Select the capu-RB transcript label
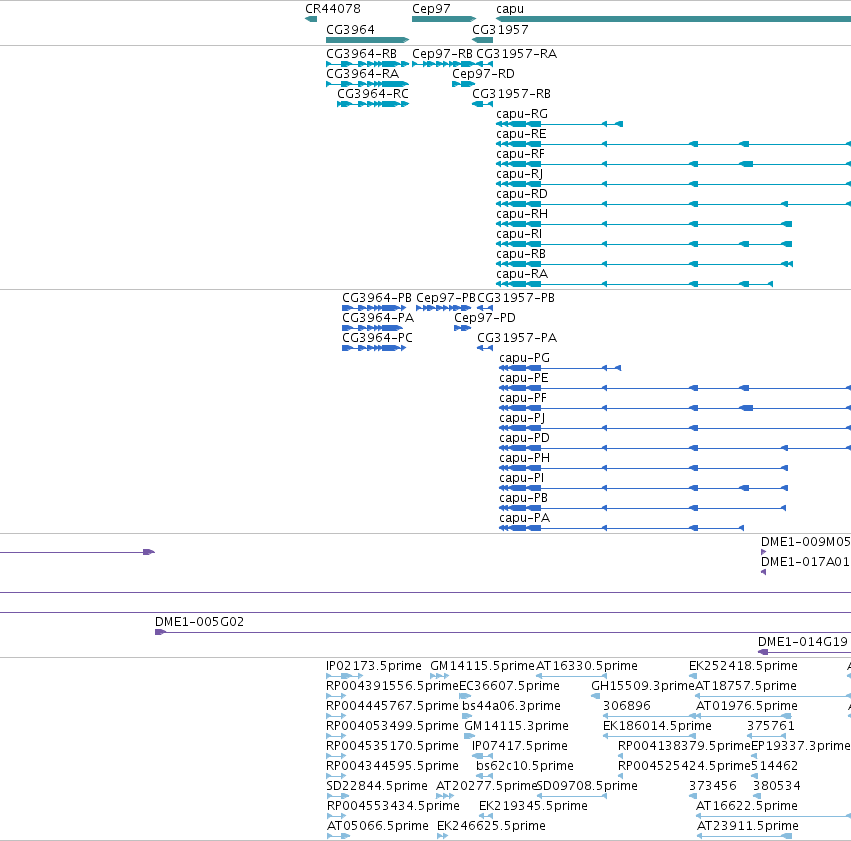This screenshot has height=841, width=851. (x=521, y=254)
